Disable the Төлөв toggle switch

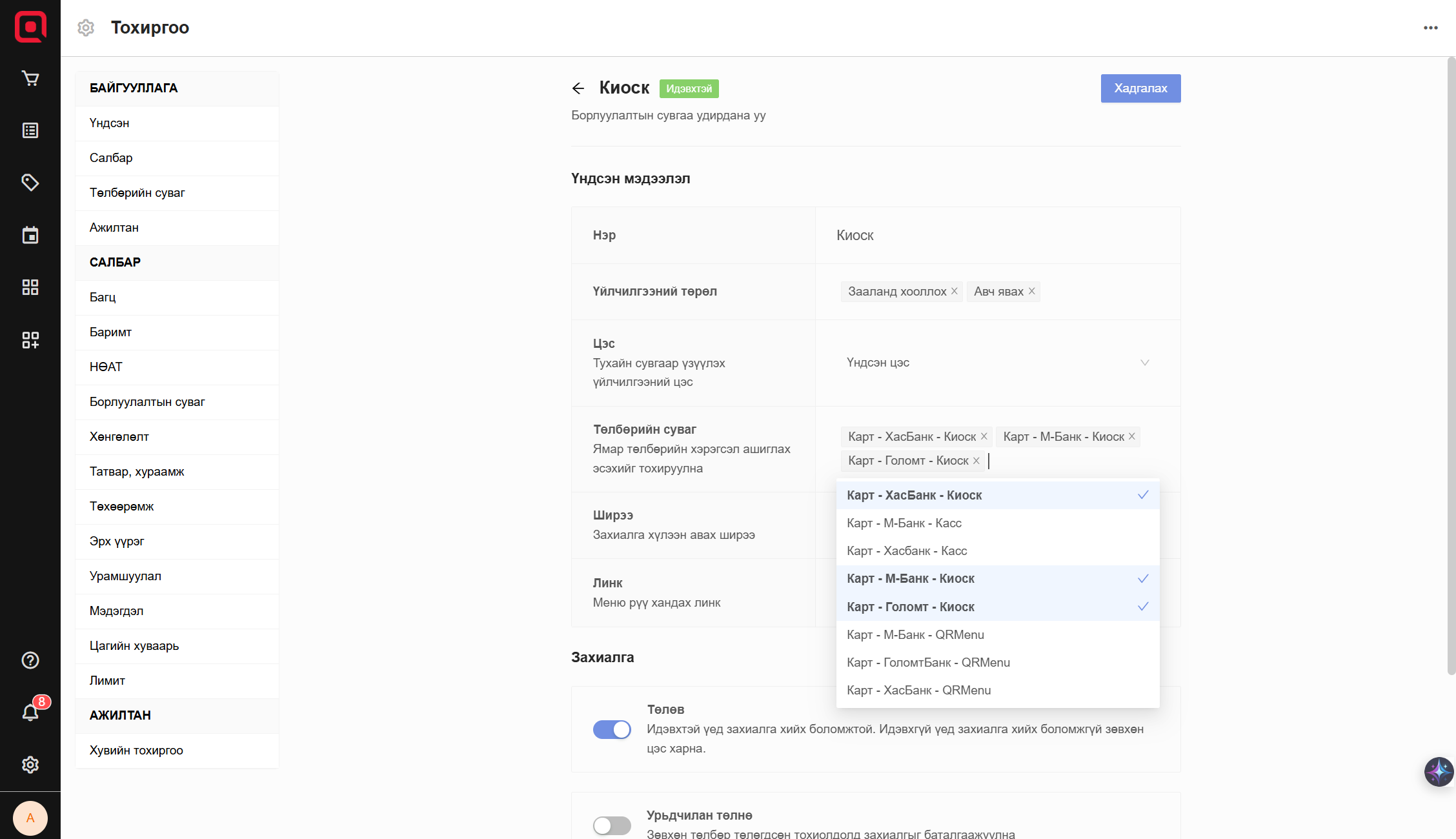(612, 729)
